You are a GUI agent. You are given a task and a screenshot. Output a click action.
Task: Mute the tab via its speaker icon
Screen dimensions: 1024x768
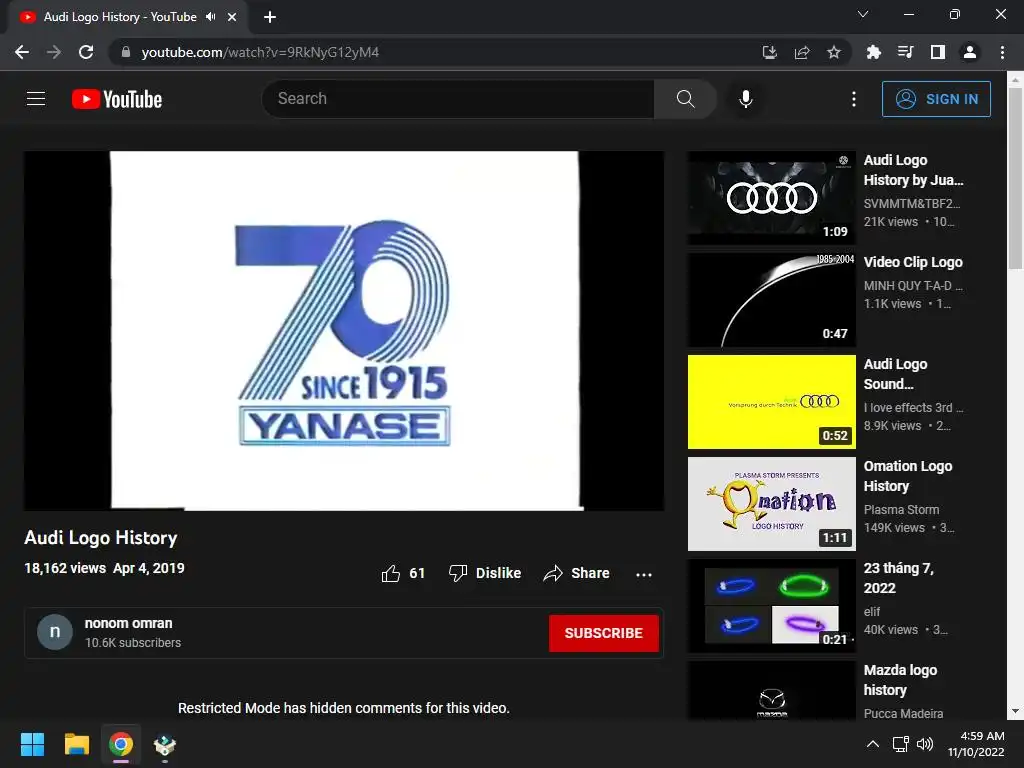click(x=210, y=17)
